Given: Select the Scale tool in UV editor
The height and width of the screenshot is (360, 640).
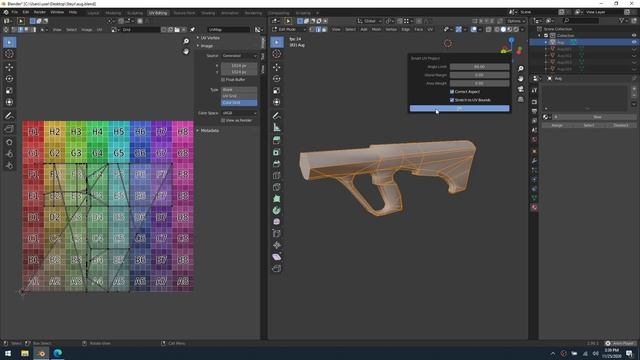Looking at the screenshot, I should (x=9, y=91).
